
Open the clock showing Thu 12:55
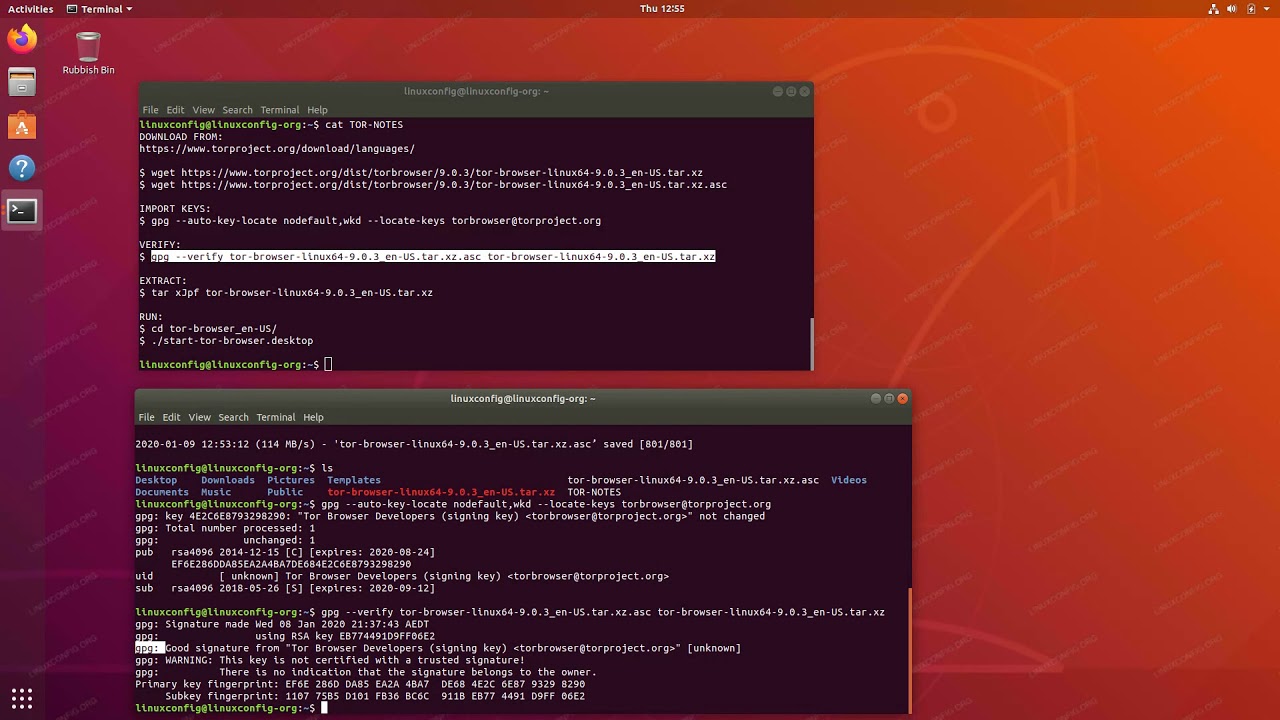click(x=662, y=9)
